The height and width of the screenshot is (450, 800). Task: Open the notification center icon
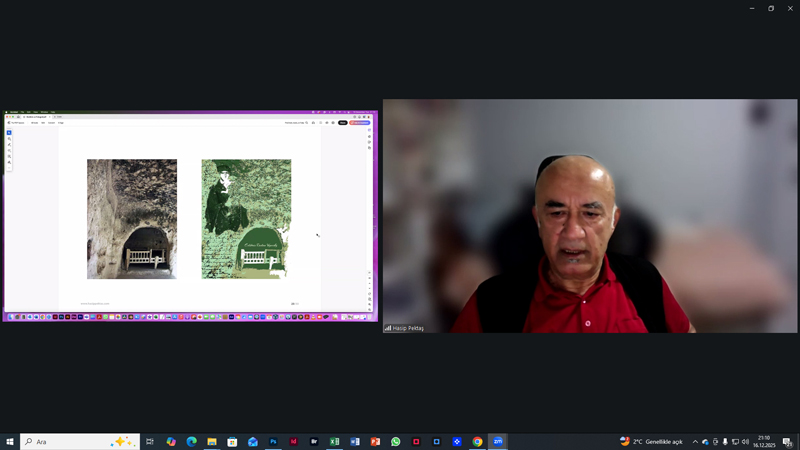tap(787, 441)
